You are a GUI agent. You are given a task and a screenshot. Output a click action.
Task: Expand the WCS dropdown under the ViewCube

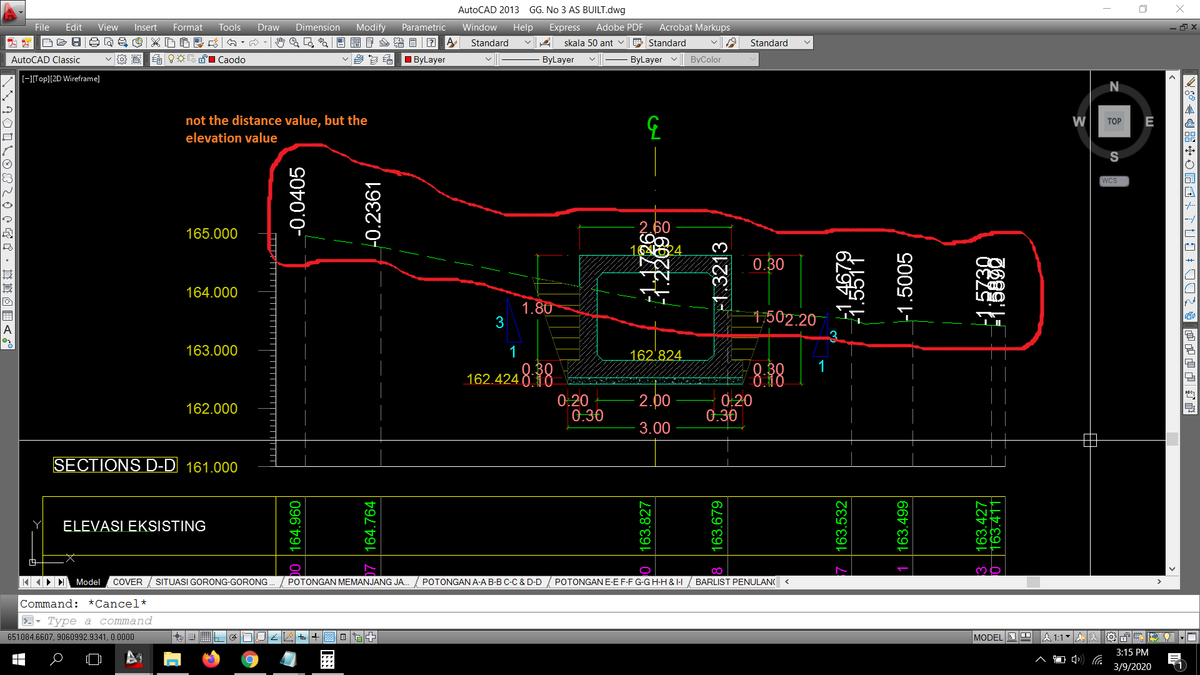pos(1114,181)
